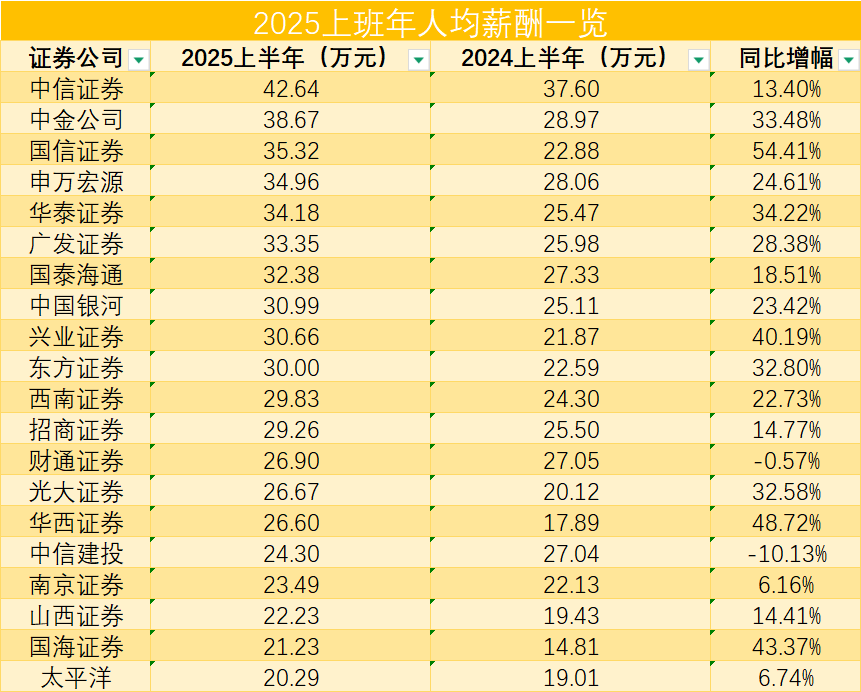This screenshot has width=861, height=692.
Task: Select the 华泰证券 2024 value 25.47
Action: (x=571, y=212)
